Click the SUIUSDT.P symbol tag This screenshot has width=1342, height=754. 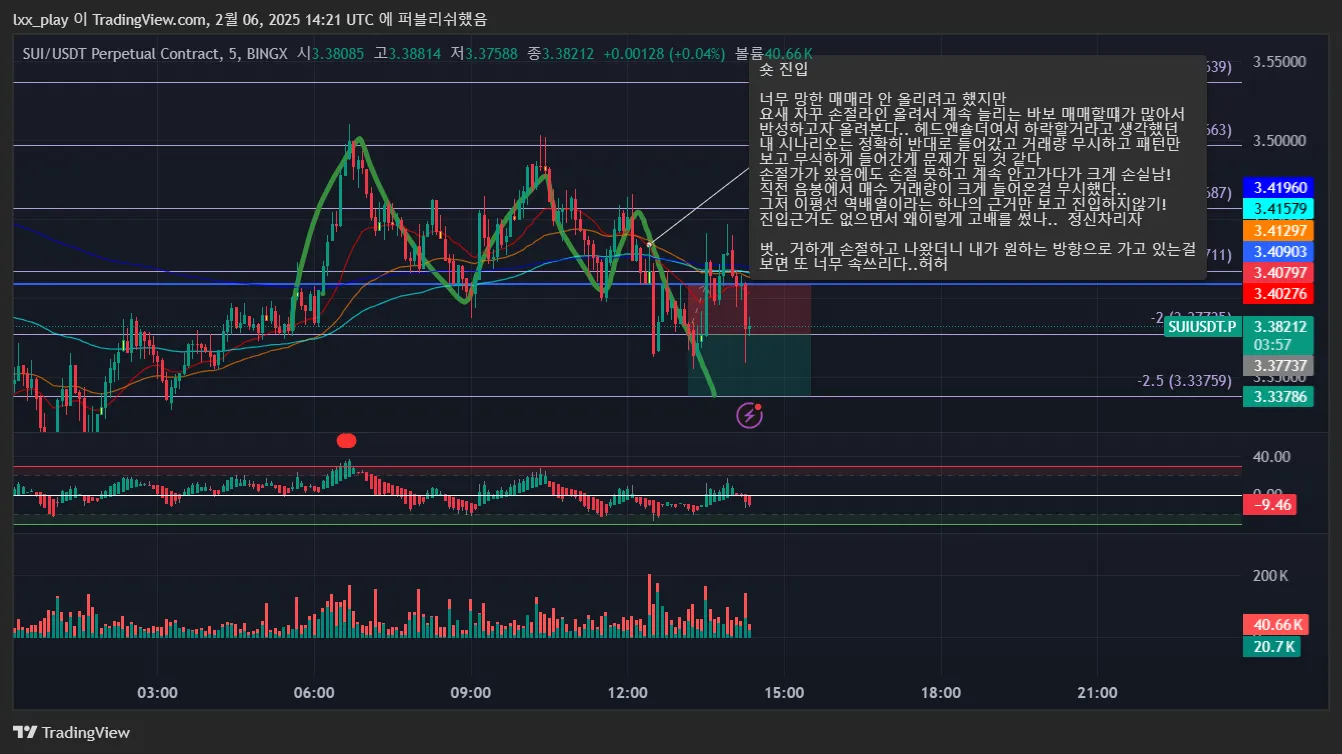click(1202, 326)
